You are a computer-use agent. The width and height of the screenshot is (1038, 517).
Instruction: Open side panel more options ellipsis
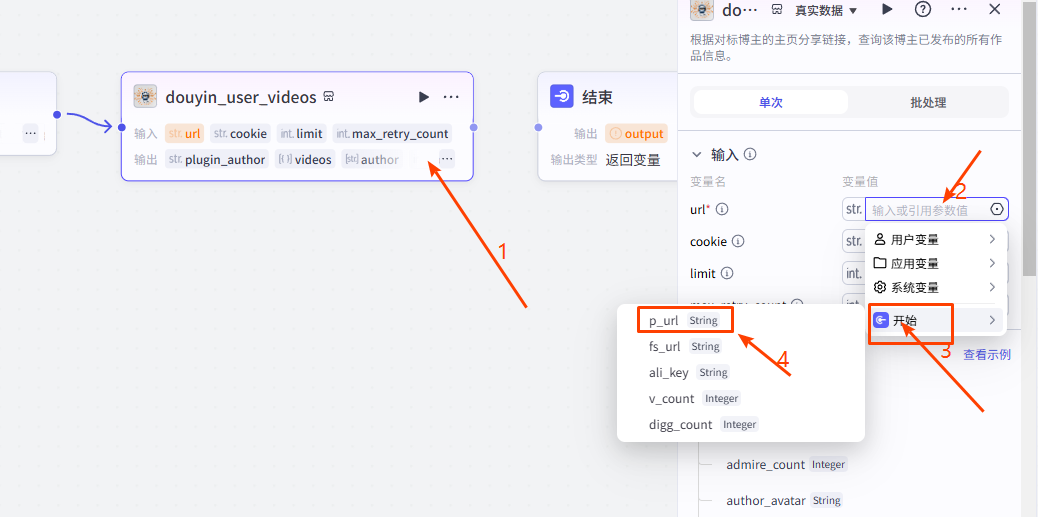959,9
